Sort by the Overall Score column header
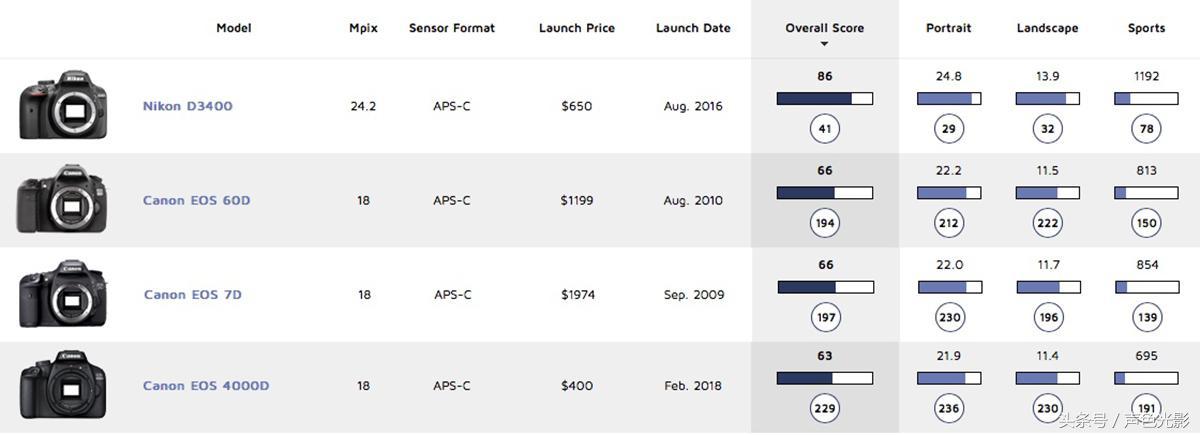This screenshot has width=1200, height=435. click(x=825, y=28)
